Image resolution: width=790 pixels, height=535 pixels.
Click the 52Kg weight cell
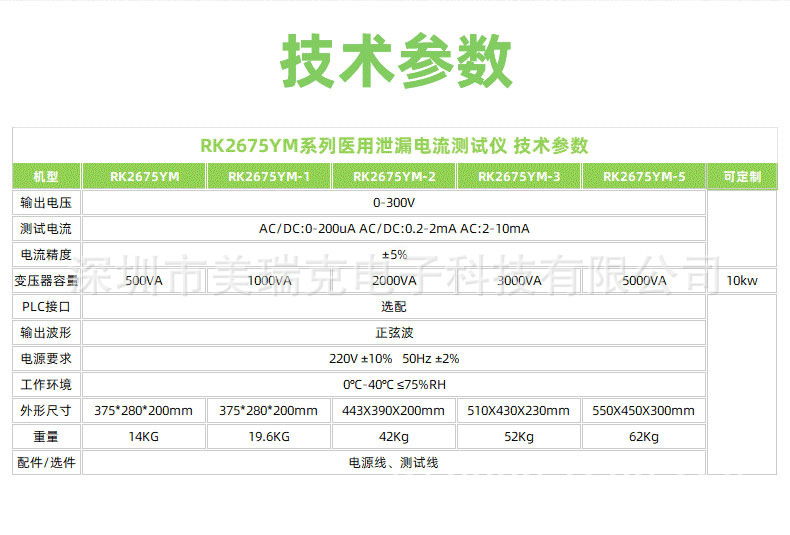(519, 437)
